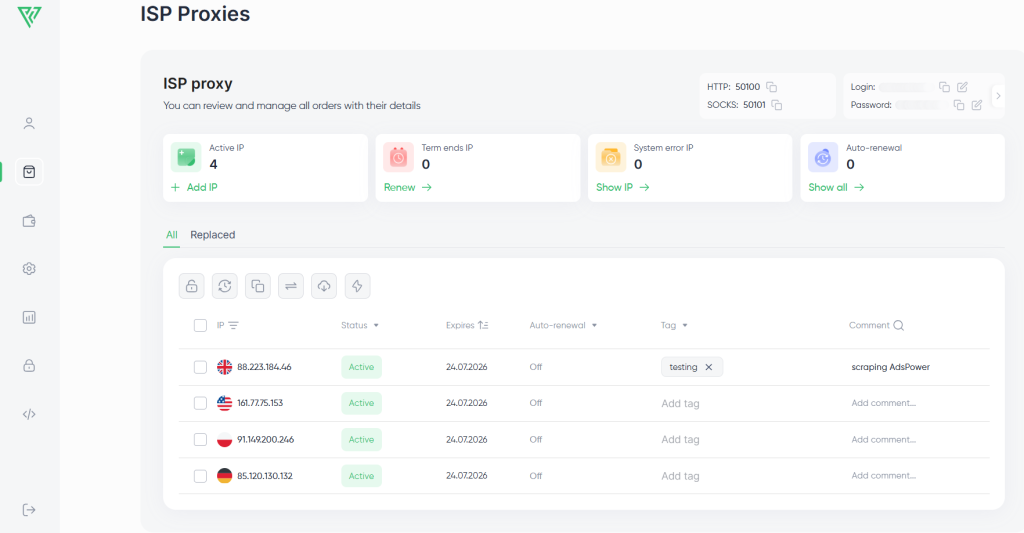Remove the testing tag with X

pyautogui.click(x=709, y=367)
